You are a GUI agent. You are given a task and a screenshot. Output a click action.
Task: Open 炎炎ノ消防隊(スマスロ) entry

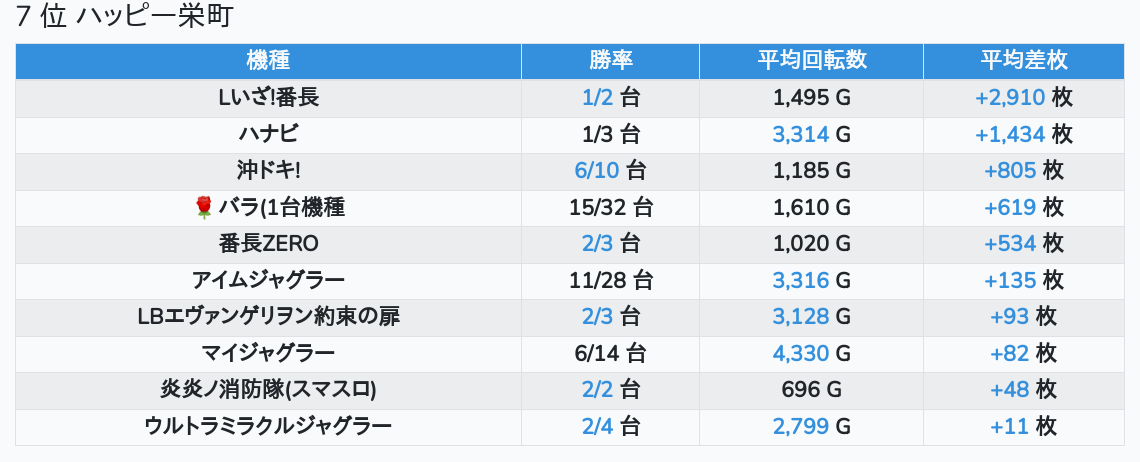268,390
